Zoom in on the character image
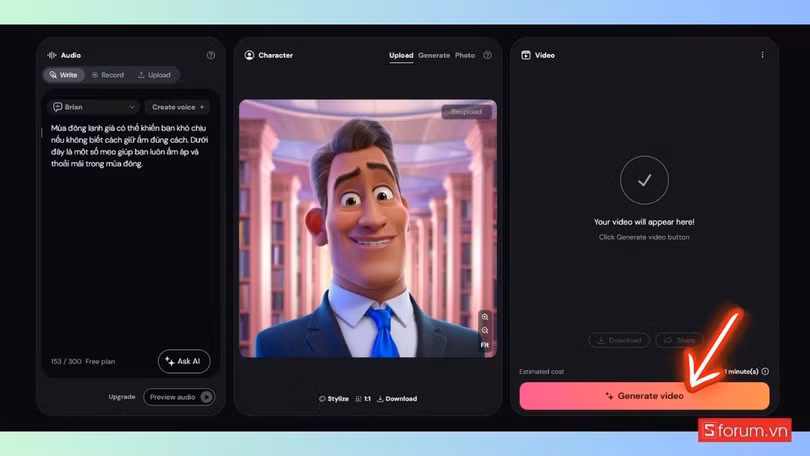Image resolution: width=810 pixels, height=456 pixels. [x=485, y=317]
